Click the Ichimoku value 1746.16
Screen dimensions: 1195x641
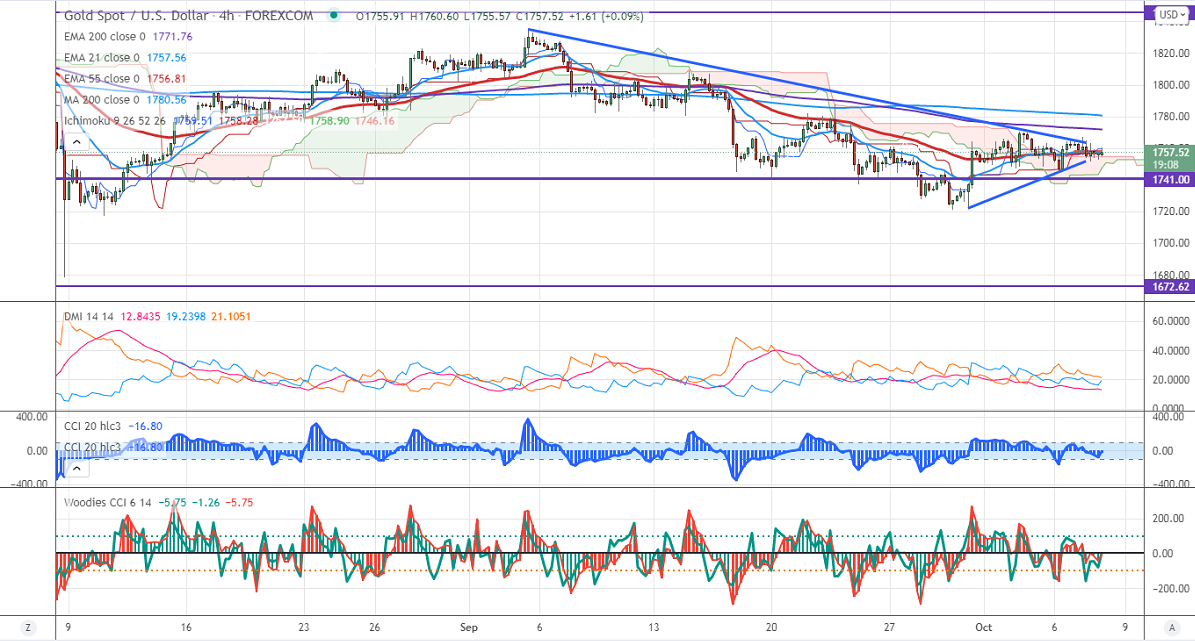click(x=374, y=121)
